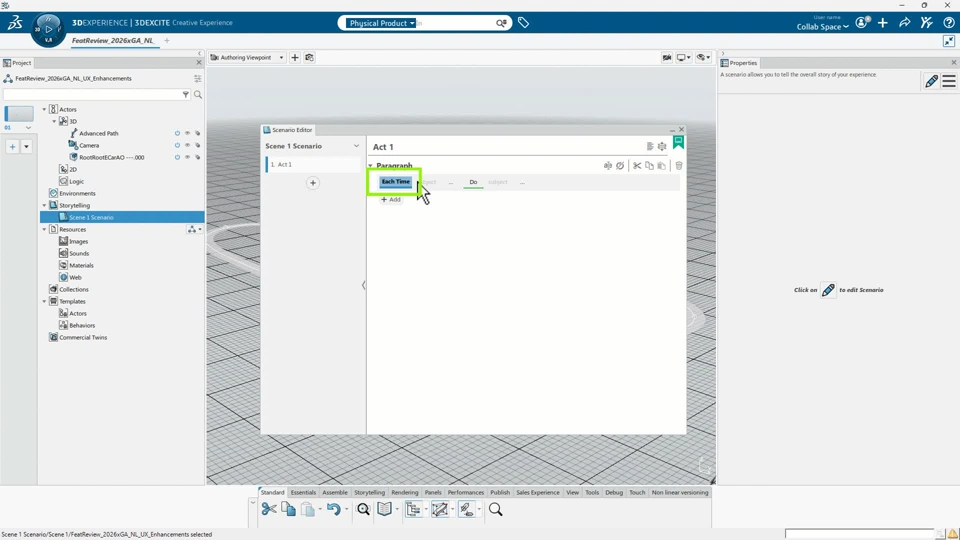Click the copy icon in Paragraph row
The width and height of the screenshot is (960, 540).
click(649, 165)
